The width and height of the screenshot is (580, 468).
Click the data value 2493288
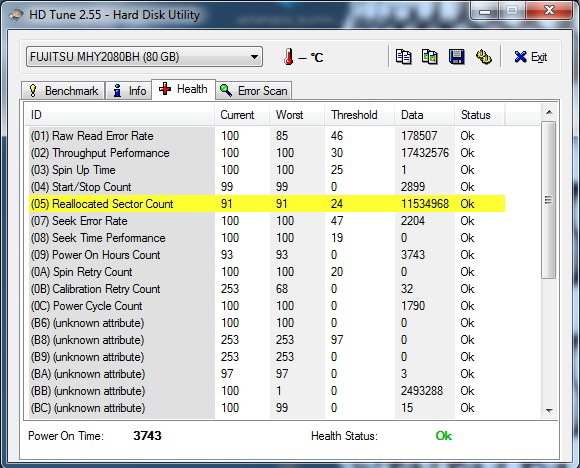[422, 391]
